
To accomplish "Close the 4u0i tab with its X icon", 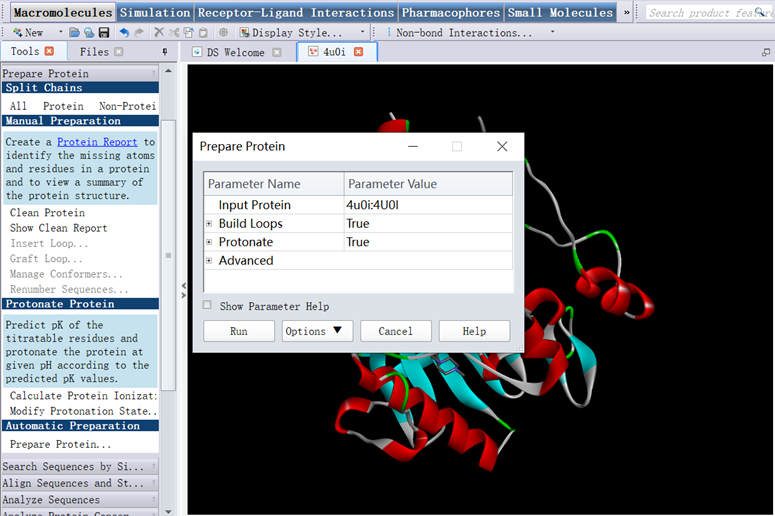I will (x=359, y=52).
